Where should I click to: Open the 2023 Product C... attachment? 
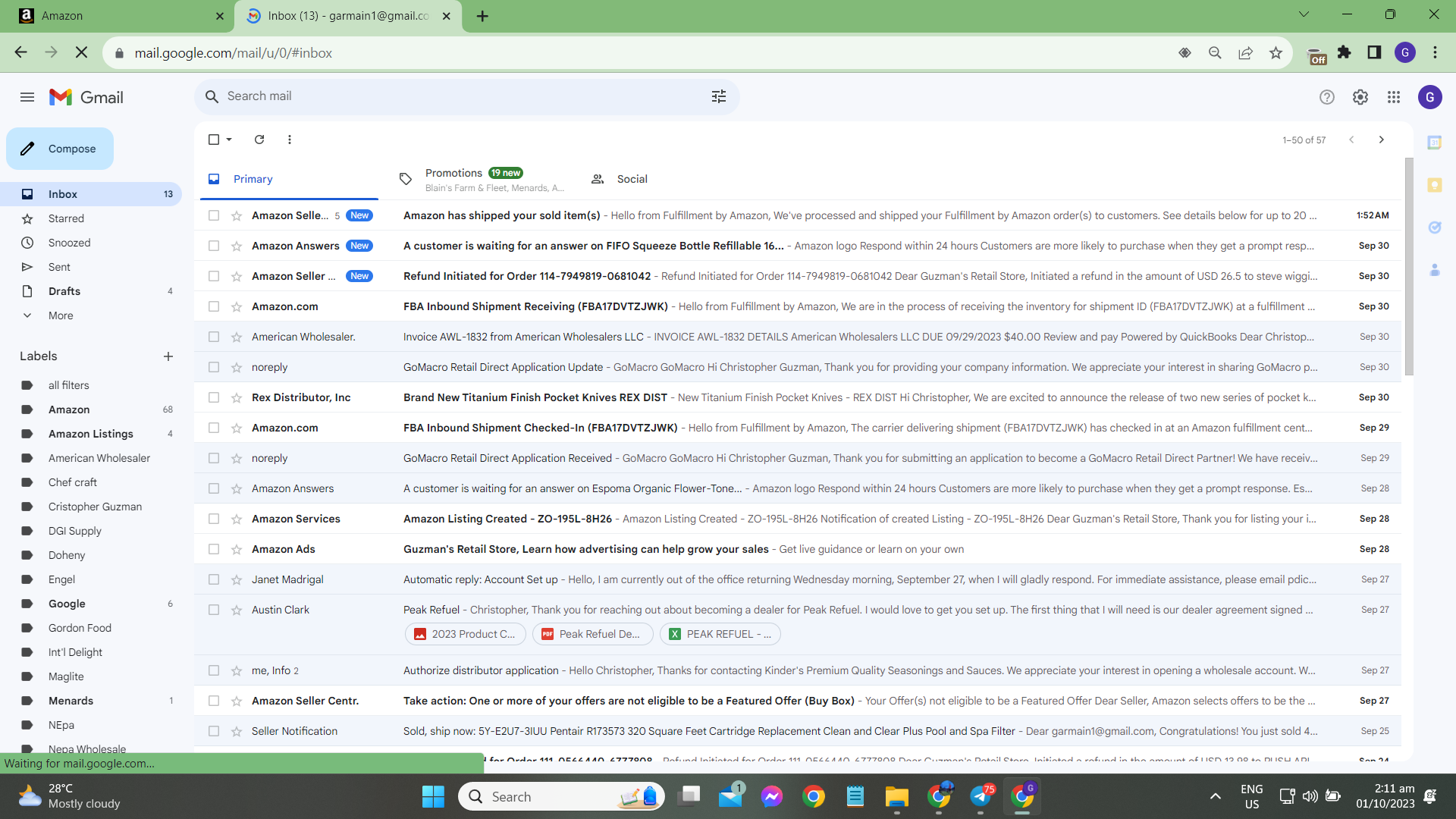coord(466,634)
